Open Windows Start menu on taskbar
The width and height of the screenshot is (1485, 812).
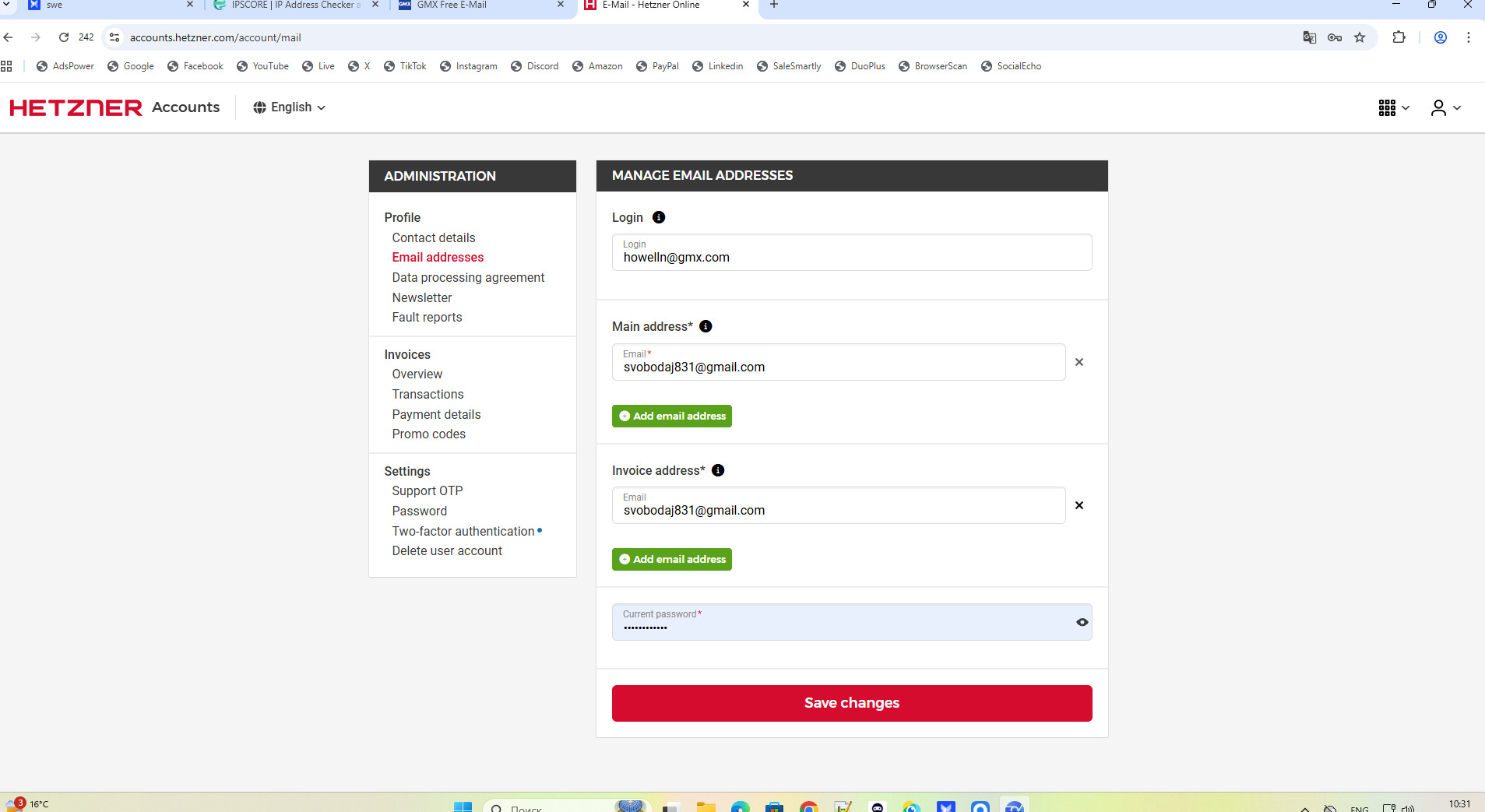click(463, 807)
